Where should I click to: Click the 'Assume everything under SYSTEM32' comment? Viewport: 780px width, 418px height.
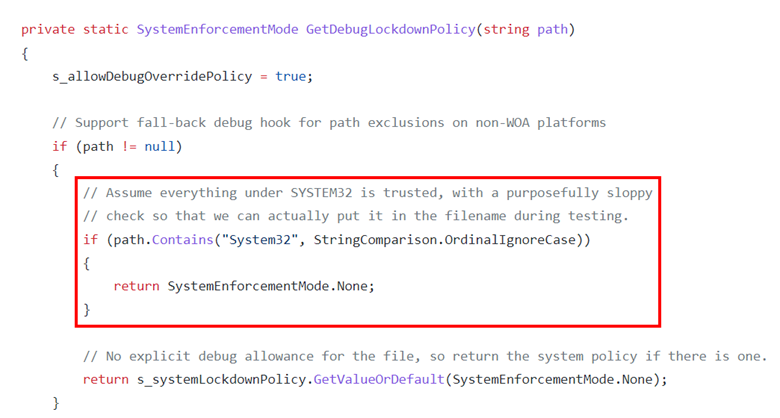tap(368, 193)
